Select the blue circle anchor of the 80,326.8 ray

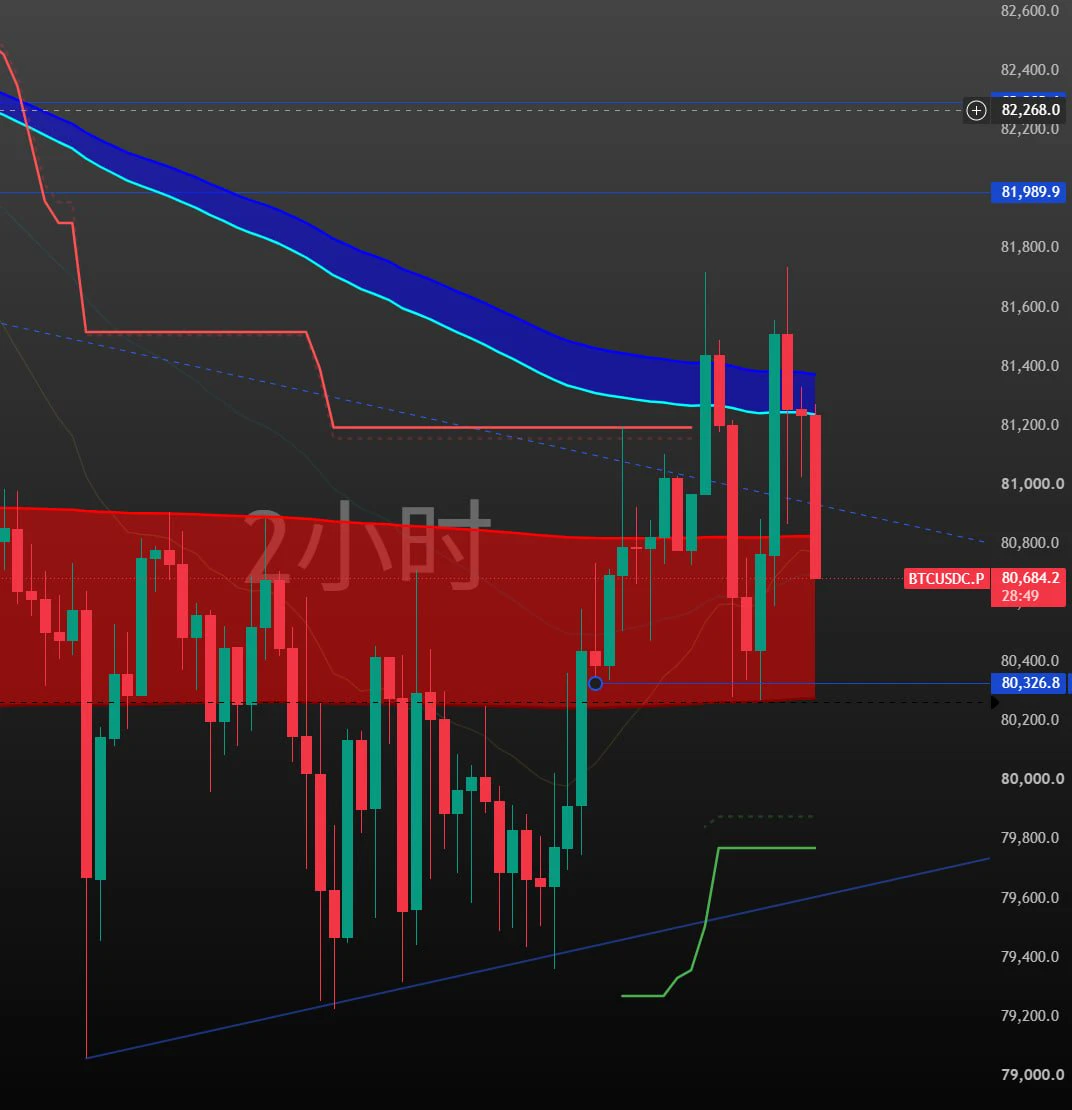click(x=595, y=683)
